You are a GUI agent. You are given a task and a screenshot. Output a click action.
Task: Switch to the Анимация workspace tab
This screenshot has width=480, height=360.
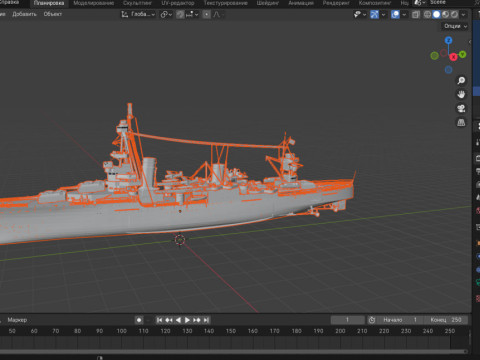(301, 3)
